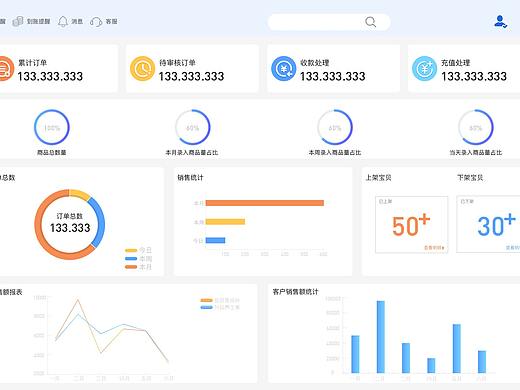This screenshot has width=520, height=390.
Task: Click the 本周录入商品量占比 progress ring
Action: pos(335,127)
